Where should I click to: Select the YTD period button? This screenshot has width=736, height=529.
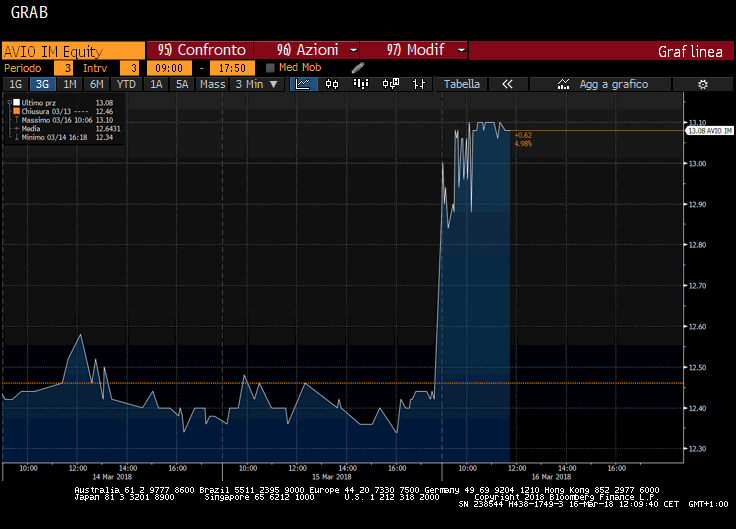pos(126,85)
